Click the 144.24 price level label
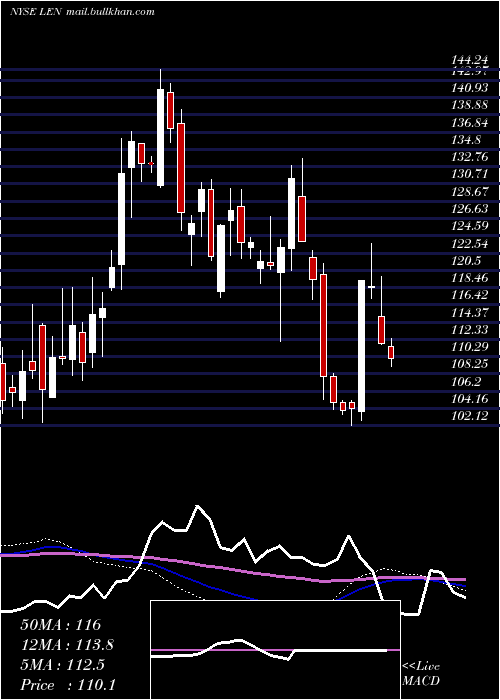Image resolution: width=500 pixels, height=700 pixels. (469, 61)
